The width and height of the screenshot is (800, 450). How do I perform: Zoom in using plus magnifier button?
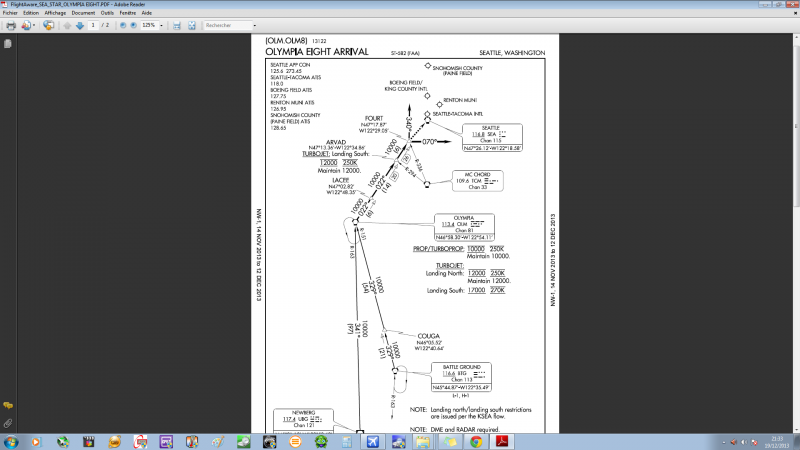click(134, 25)
